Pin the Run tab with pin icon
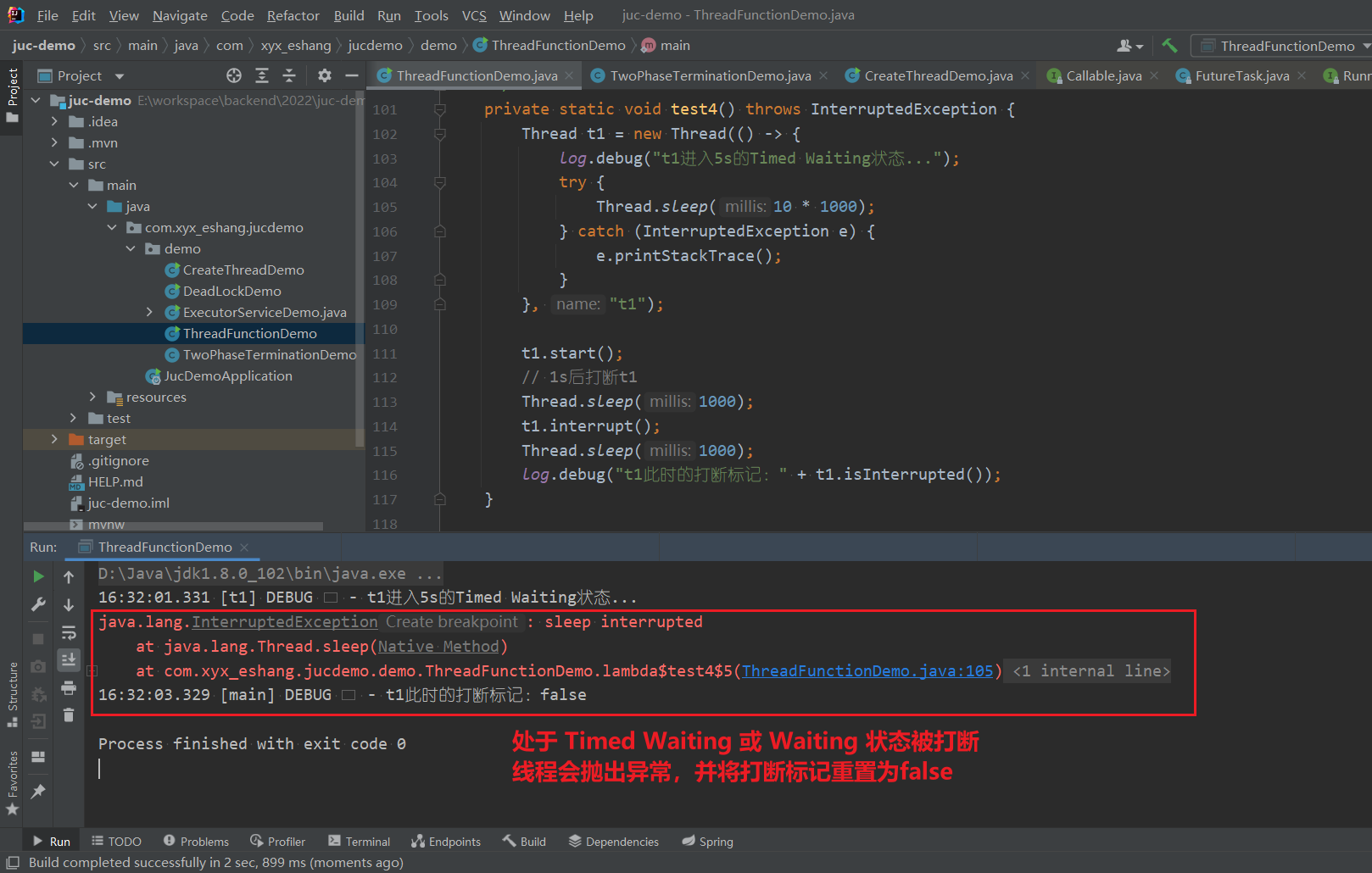The width and height of the screenshot is (1372, 873). pos(38,791)
